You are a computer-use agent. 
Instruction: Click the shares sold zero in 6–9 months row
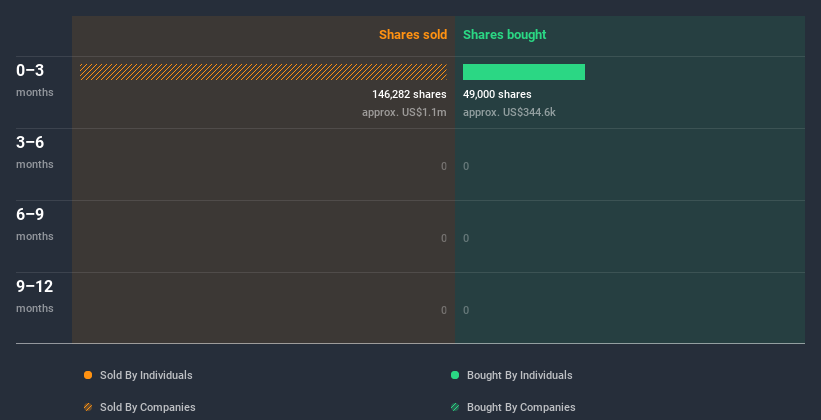[x=444, y=238]
